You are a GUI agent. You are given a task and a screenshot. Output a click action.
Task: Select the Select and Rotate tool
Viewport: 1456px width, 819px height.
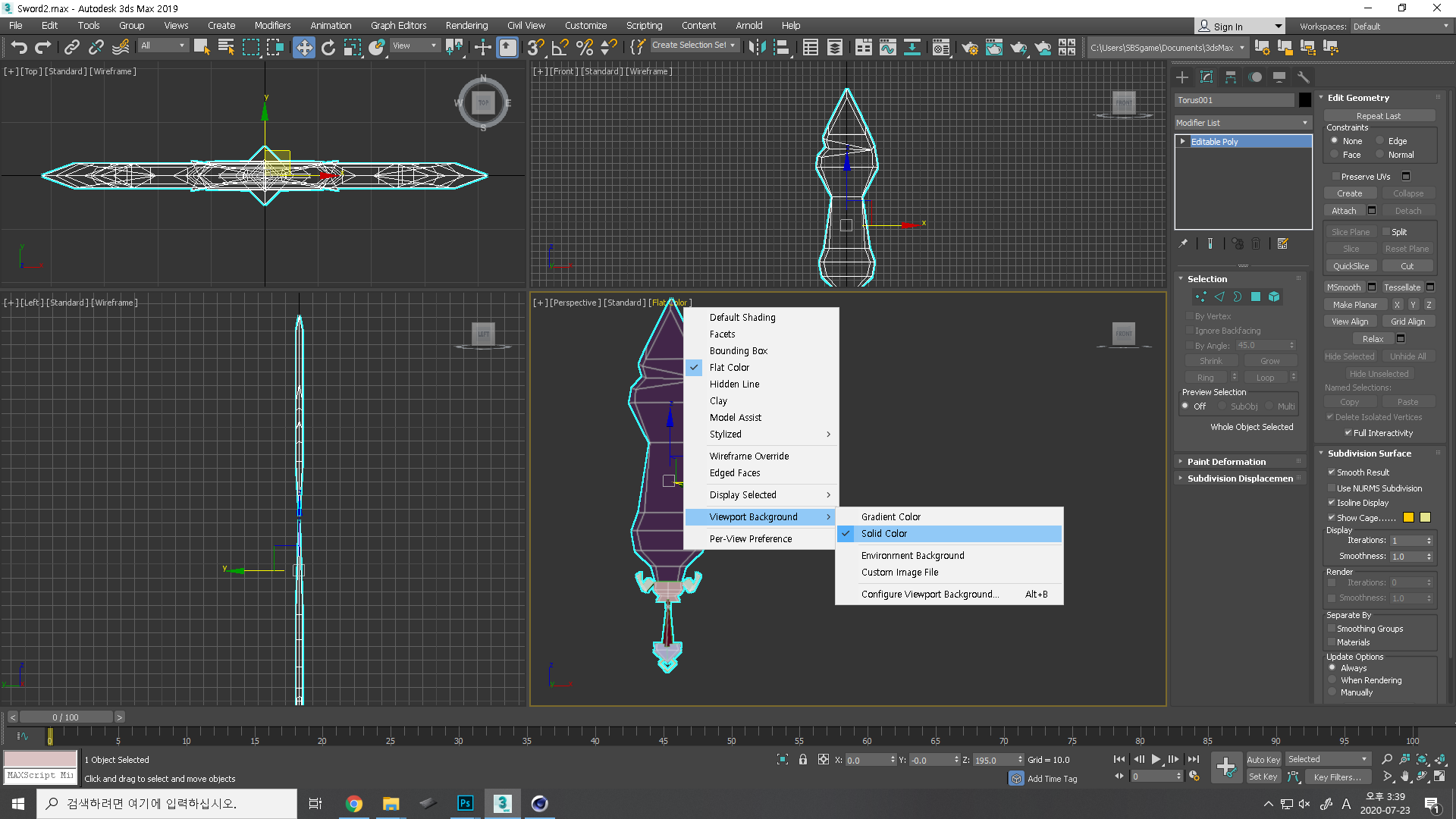click(x=328, y=48)
